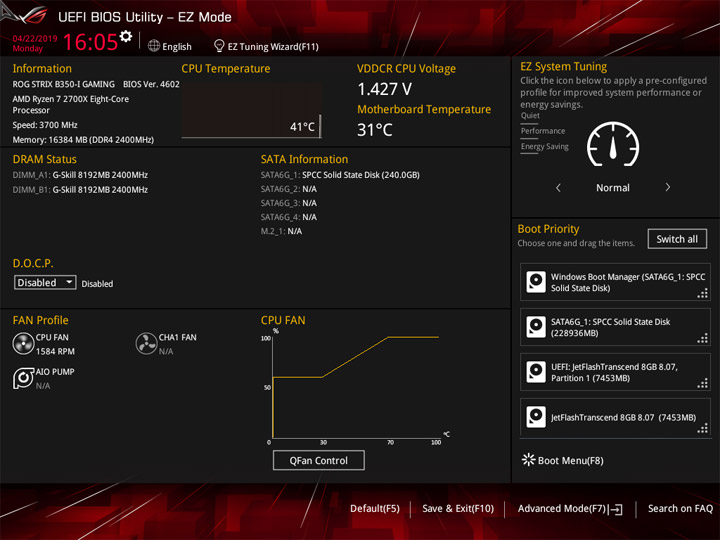Click disk icon for SATA6G_1 SPCC boot entry
This screenshot has width=720, height=540.
point(536,327)
